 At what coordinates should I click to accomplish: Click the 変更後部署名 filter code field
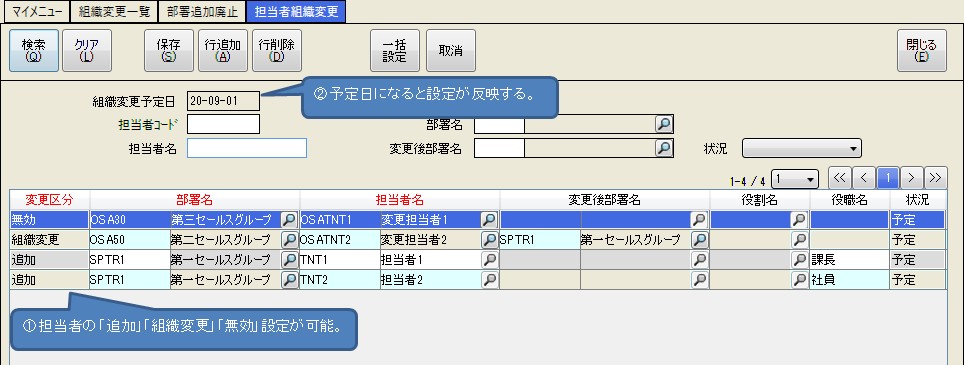[x=499, y=148]
